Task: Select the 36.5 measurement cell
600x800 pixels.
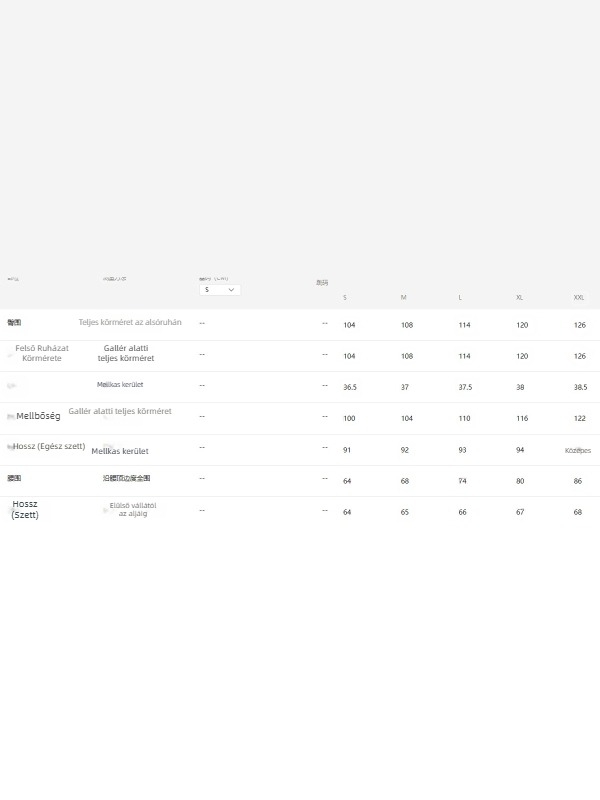Action: coord(350,387)
